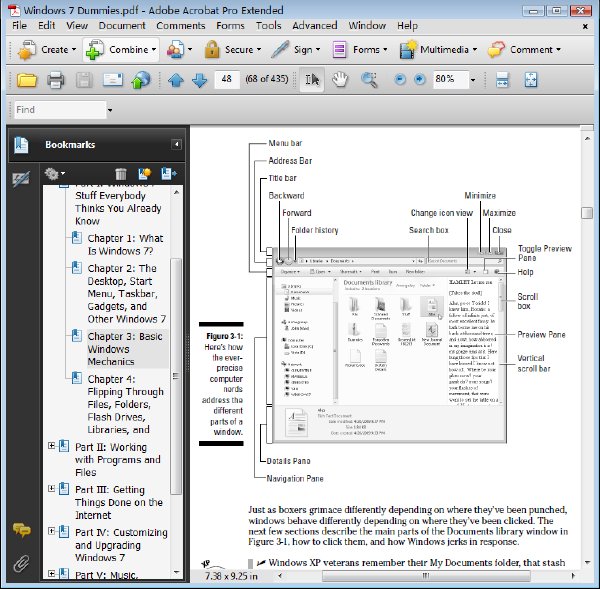Click inside the Find search field
Screen dimensions: 600x589
[x=60, y=110]
